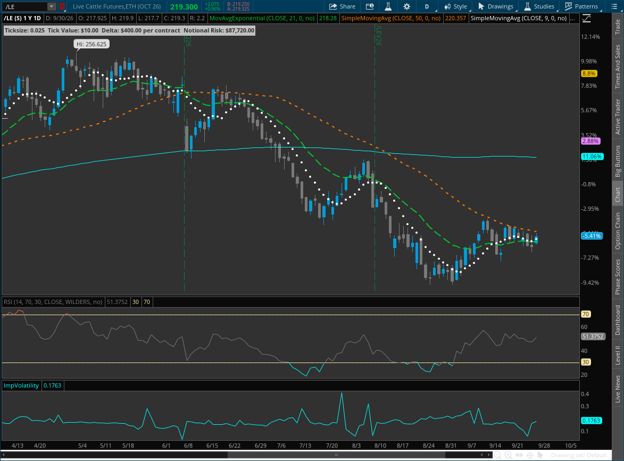Expand the /LE symbol dropdown arrow
The image size is (624, 461).
pos(52,6)
